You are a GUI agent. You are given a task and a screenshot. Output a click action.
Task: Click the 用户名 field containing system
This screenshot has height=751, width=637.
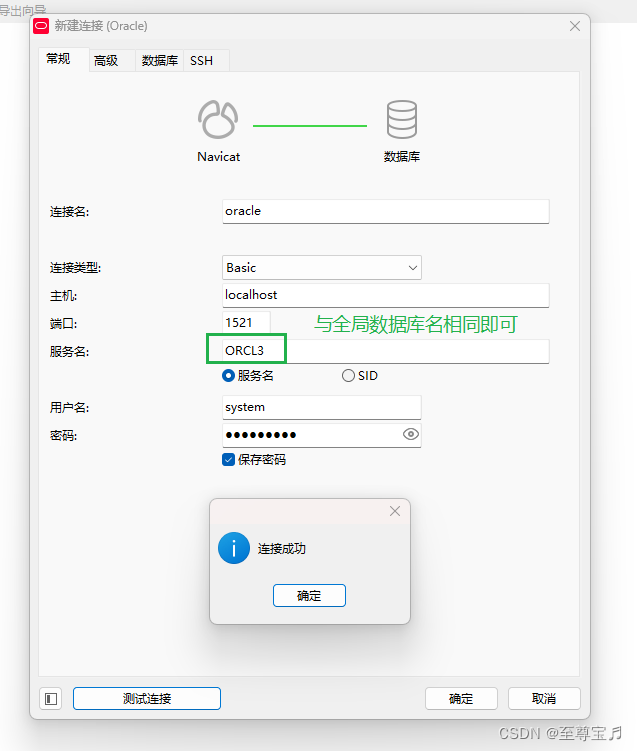pos(322,407)
